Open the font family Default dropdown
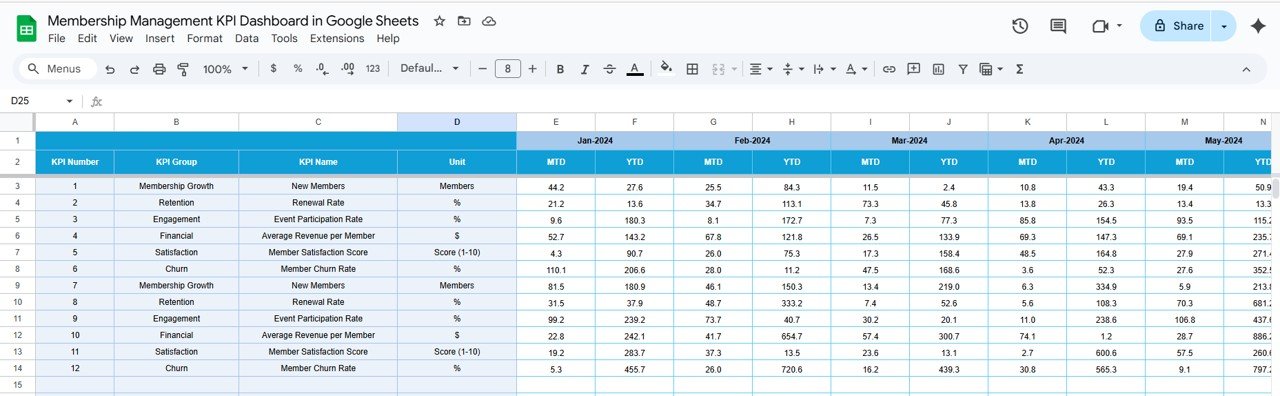1280x396 pixels. 430,69
